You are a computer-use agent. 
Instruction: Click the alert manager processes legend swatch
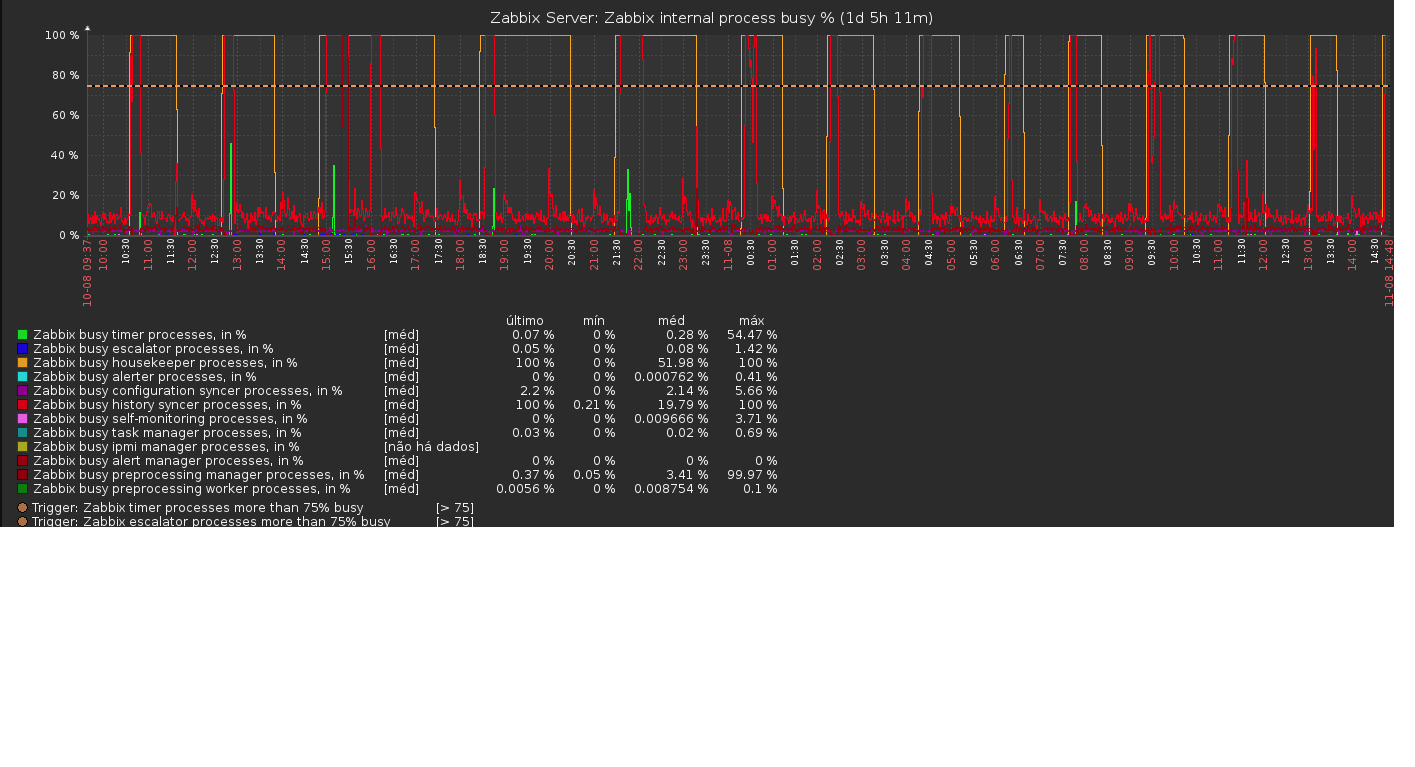pyautogui.click(x=22, y=461)
